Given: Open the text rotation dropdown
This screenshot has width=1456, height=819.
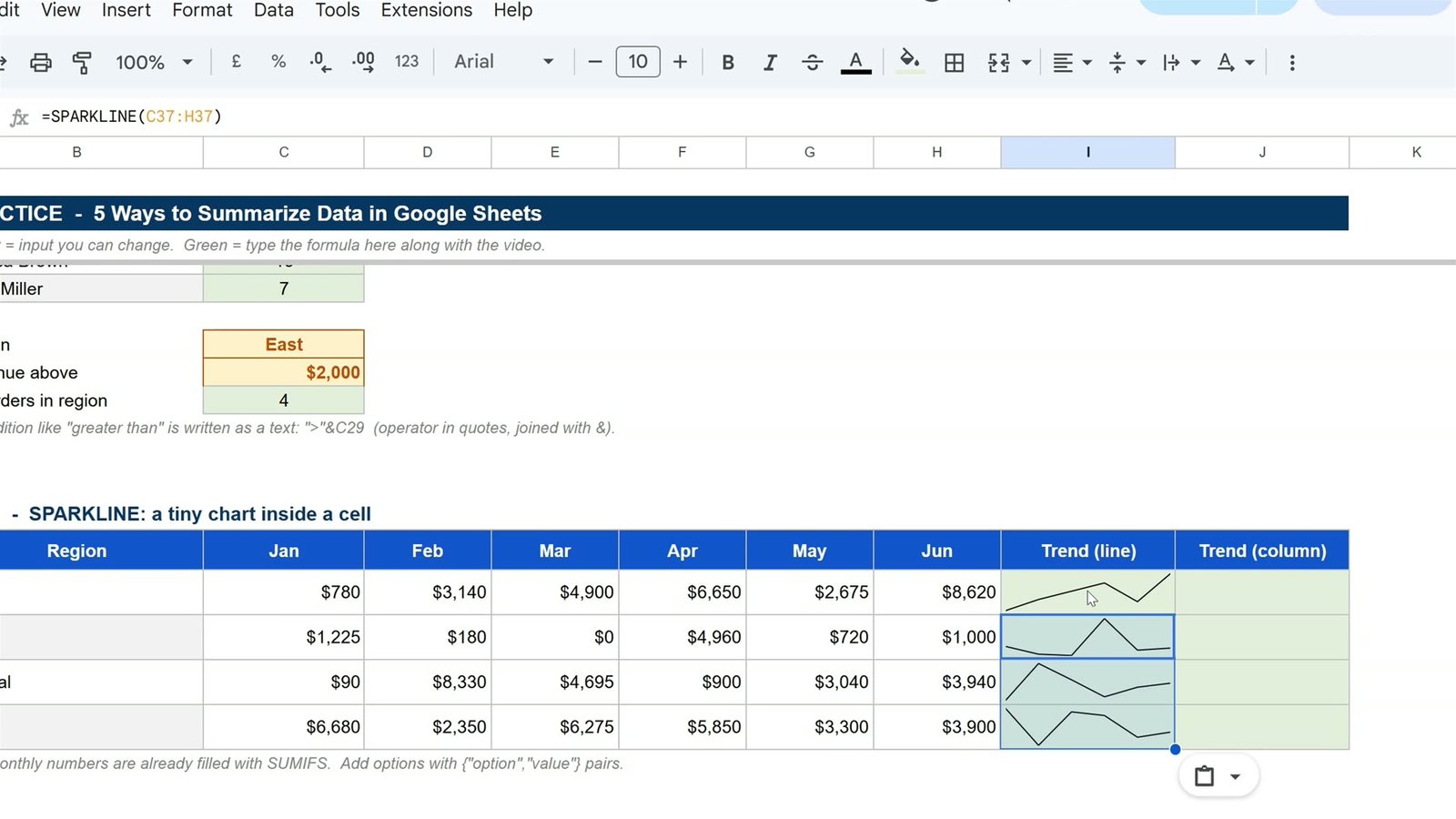Looking at the screenshot, I should coord(1236,63).
